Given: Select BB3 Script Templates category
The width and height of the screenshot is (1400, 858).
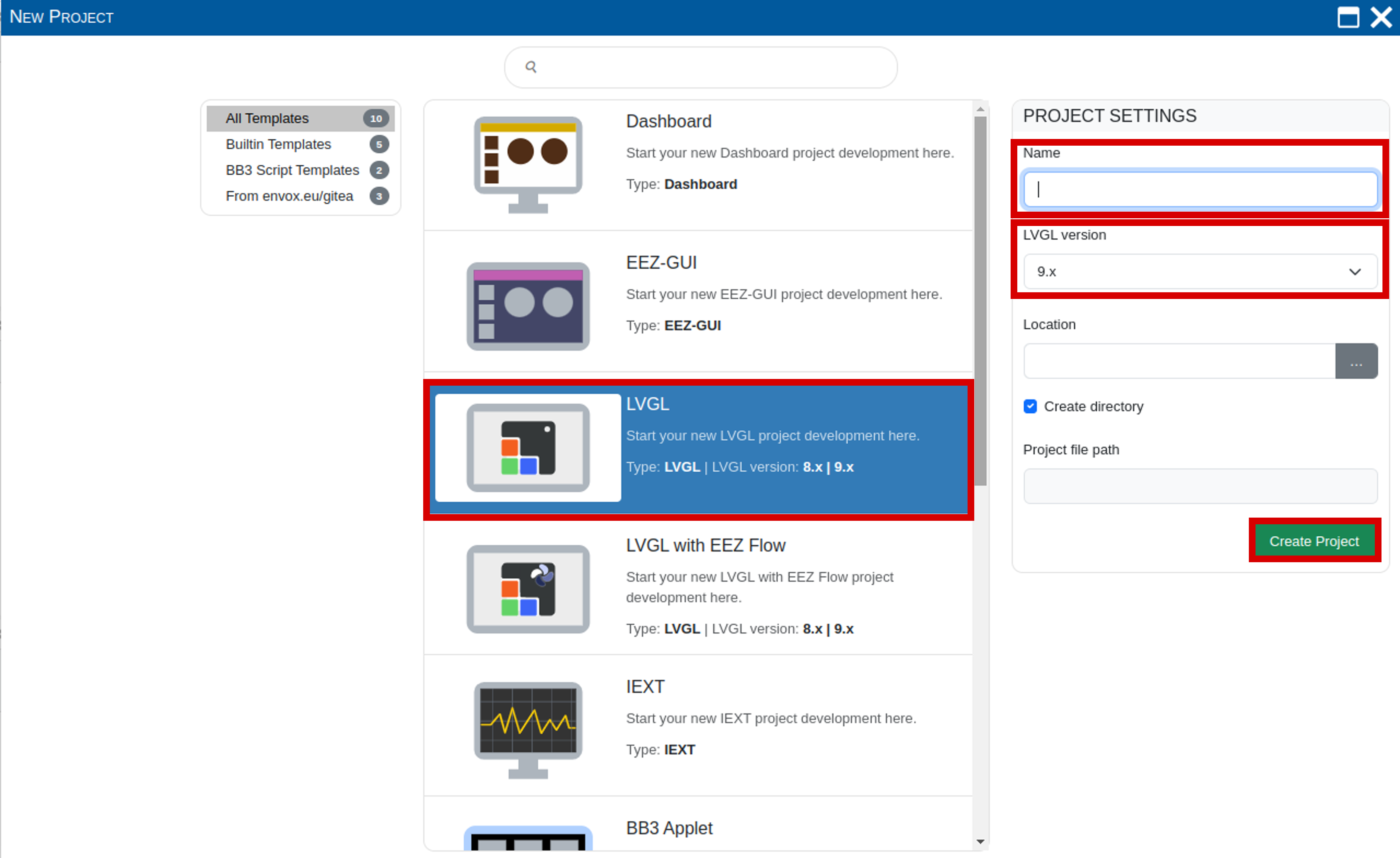Looking at the screenshot, I should pos(300,170).
